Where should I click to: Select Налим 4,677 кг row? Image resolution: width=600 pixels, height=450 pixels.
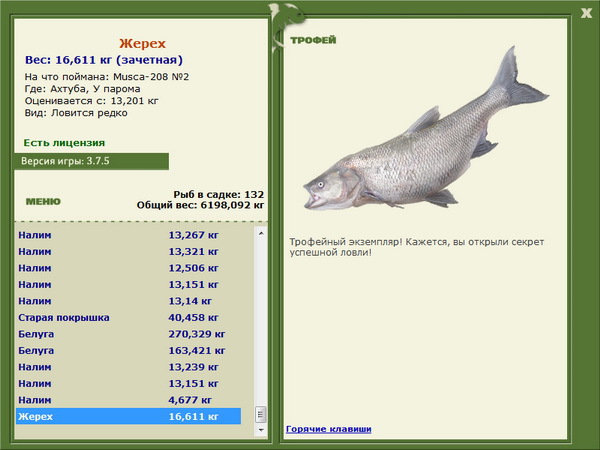(129, 400)
